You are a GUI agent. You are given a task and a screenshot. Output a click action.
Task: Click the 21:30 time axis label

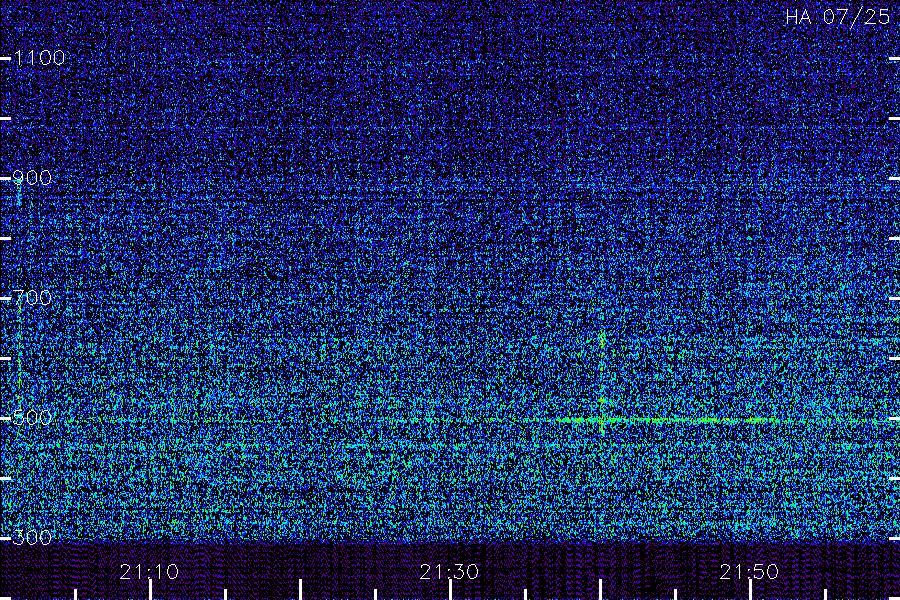pos(449,572)
